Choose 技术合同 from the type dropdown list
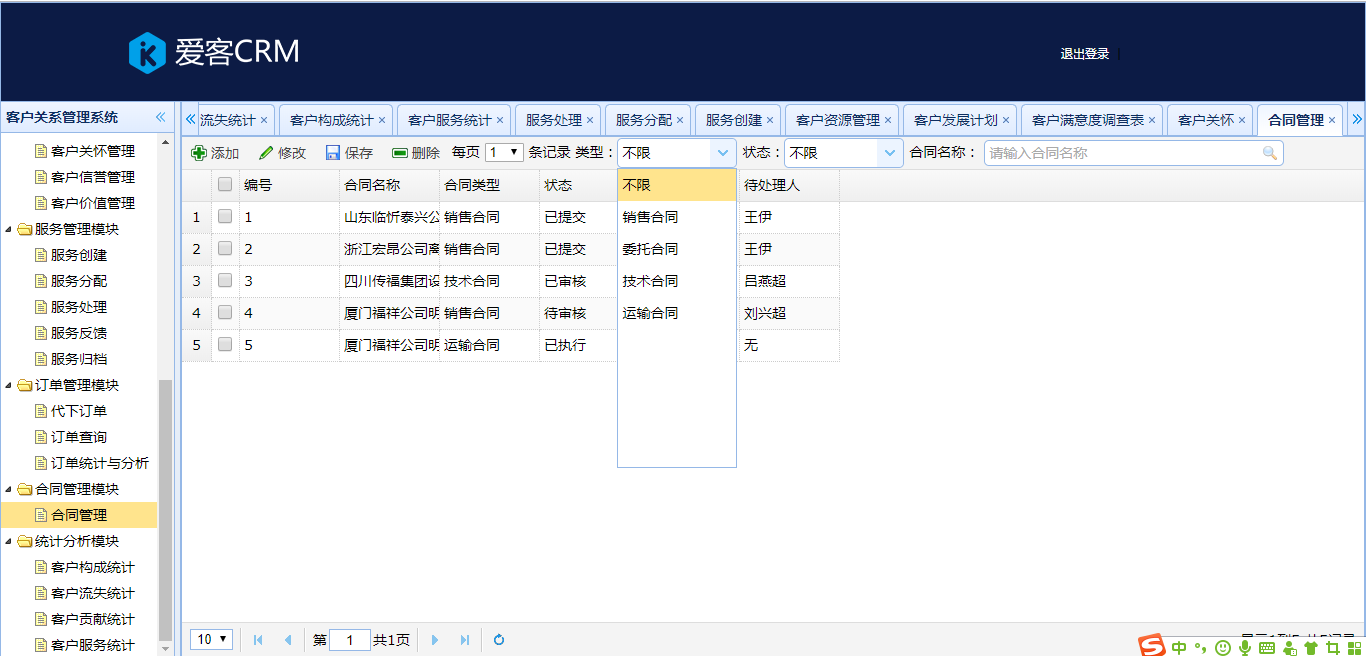1366x656 pixels. tap(650, 281)
